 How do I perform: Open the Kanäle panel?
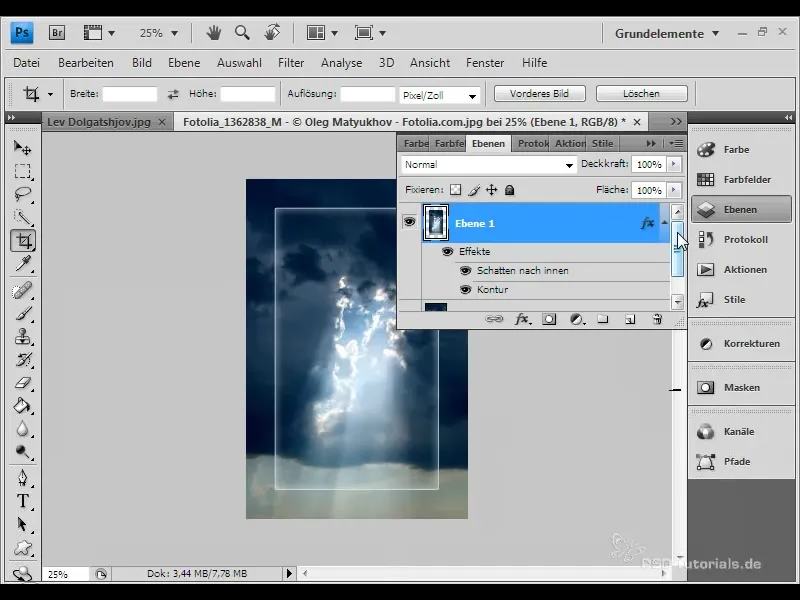click(741, 431)
